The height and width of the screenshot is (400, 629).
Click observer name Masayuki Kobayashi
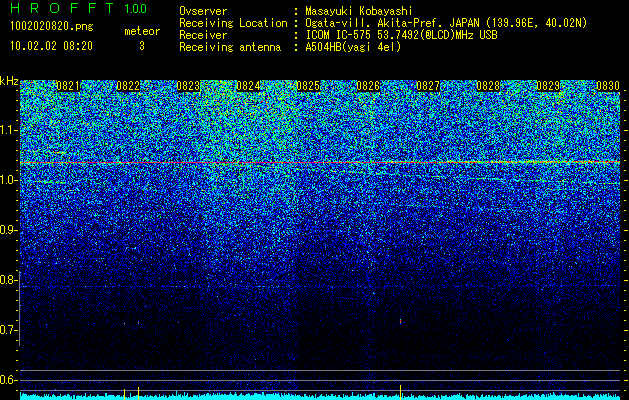point(359,11)
